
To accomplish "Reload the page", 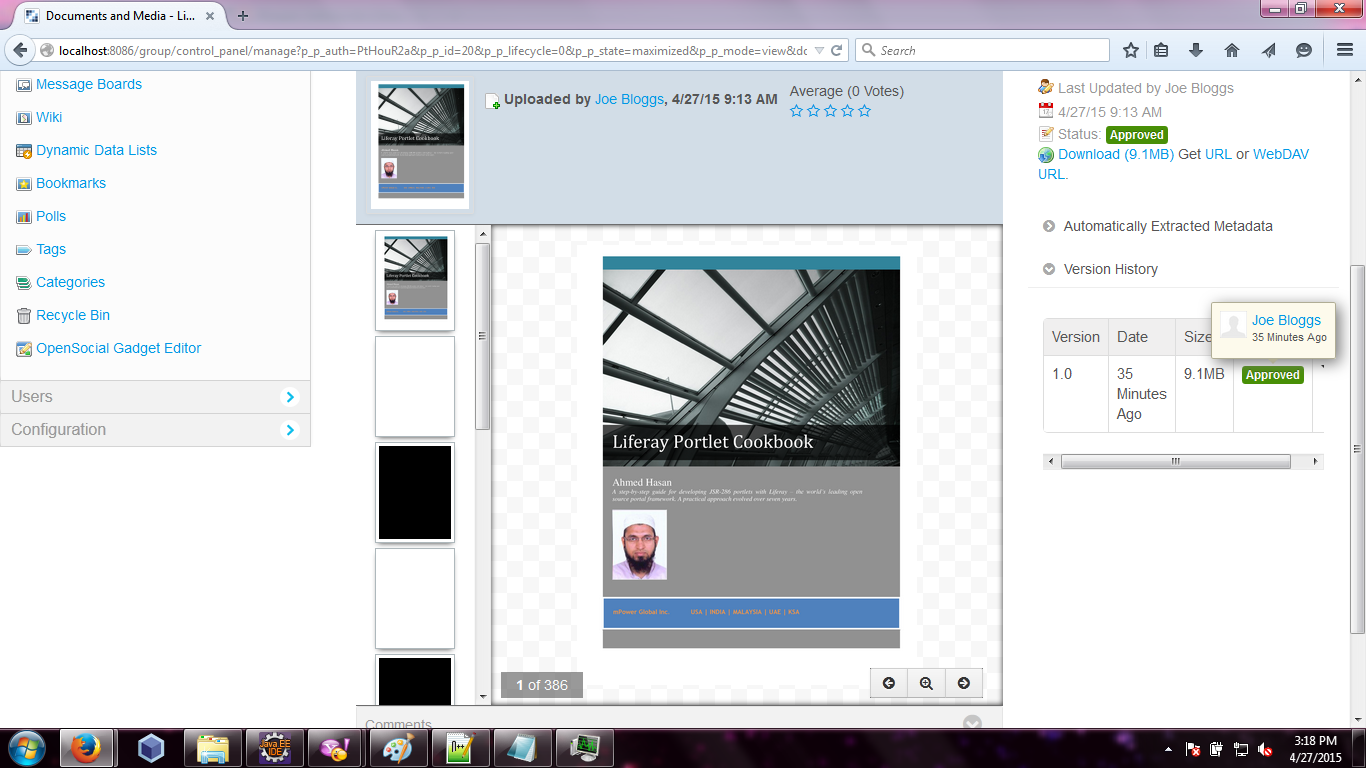I will click(x=836, y=50).
